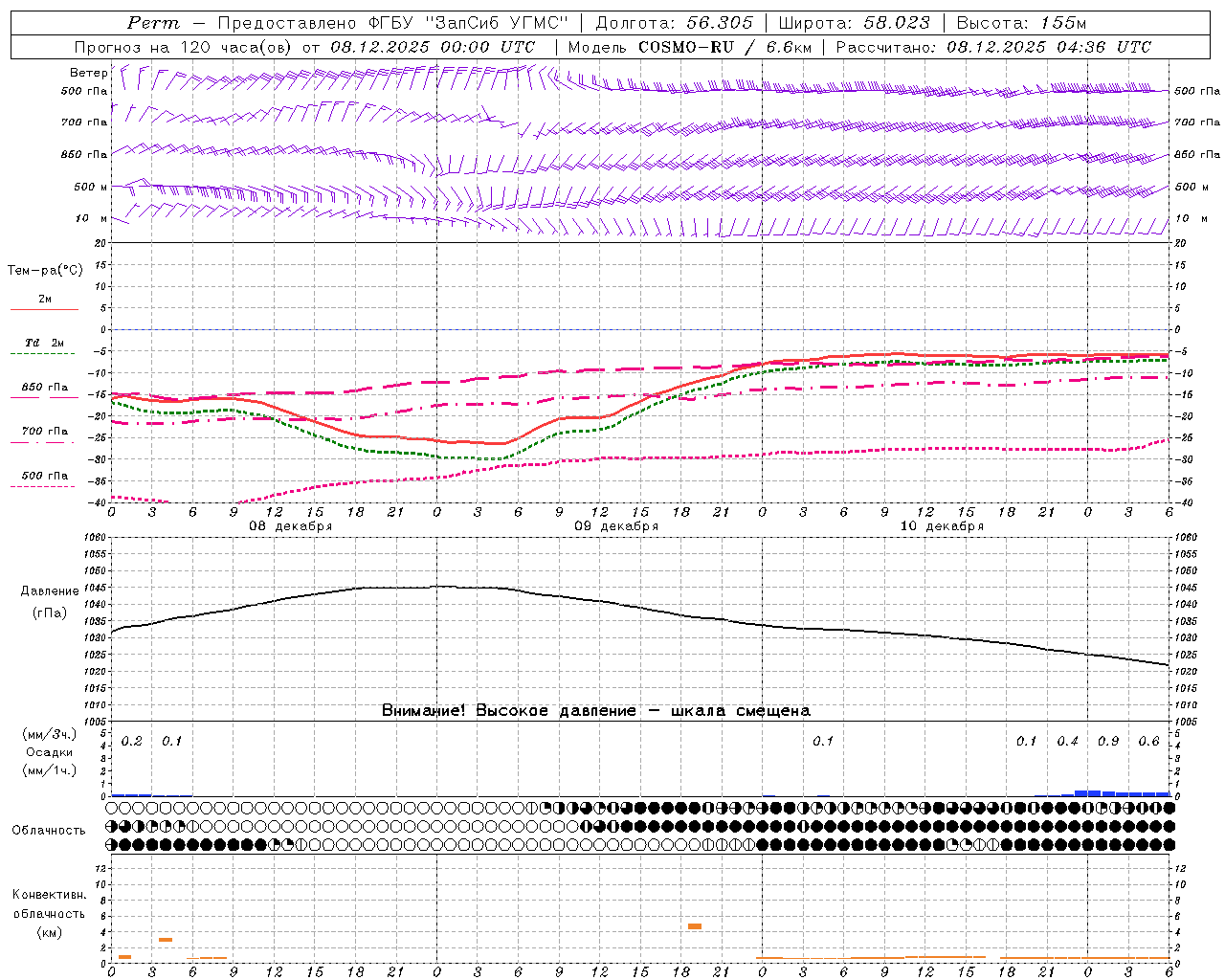Click the "(мм/3ч.)" precipitation unit label
Screen dimensions: 1225x980
click(x=50, y=734)
